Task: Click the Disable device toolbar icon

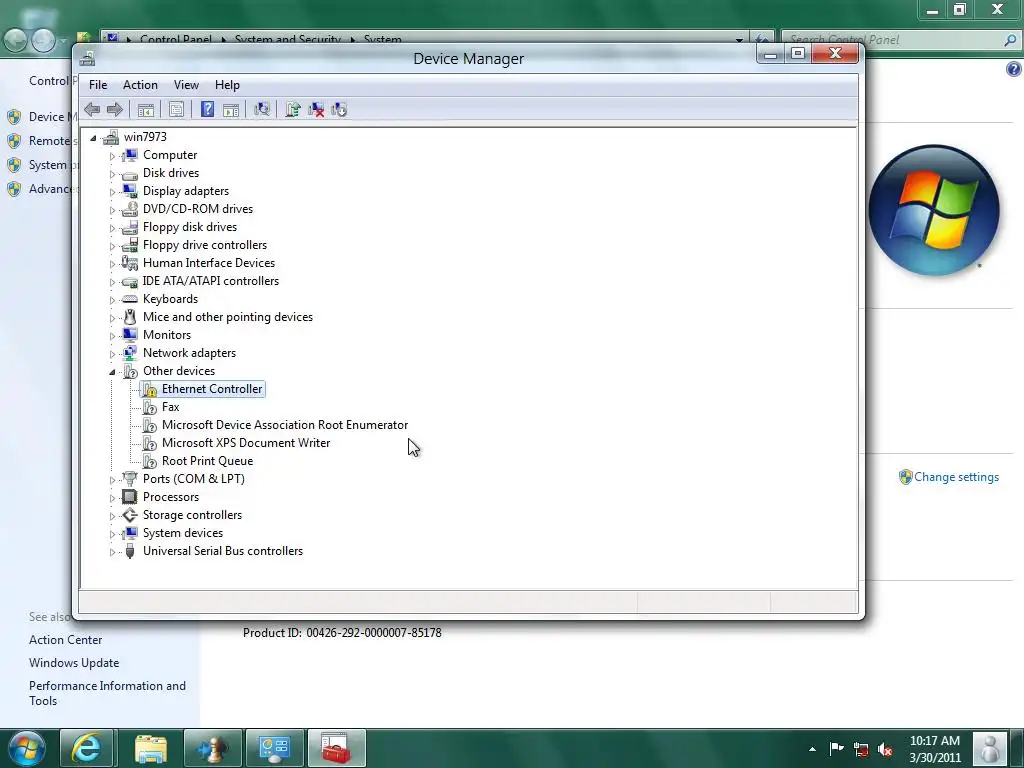Action: pos(339,110)
